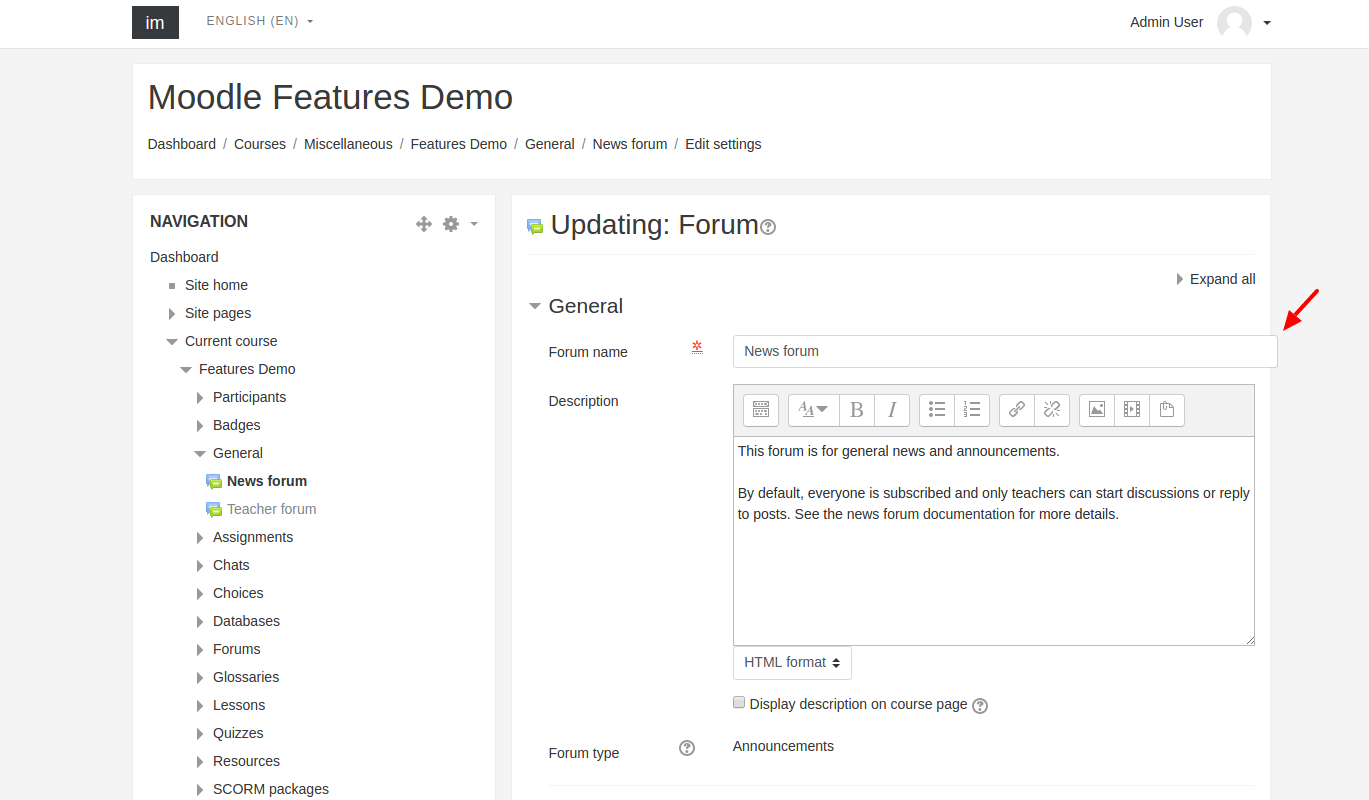The width and height of the screenshot is (1369, 800).
Task: Click the description editor resize handle
Action: click(x=1249, y=640)
